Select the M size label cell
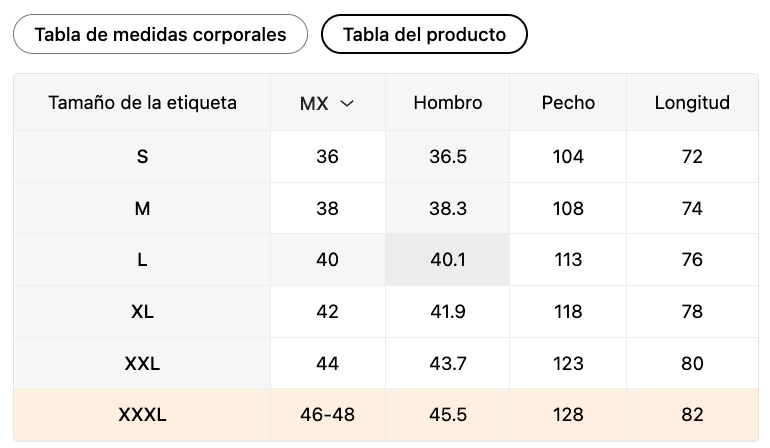770x448 pixels. pos(142,209)
